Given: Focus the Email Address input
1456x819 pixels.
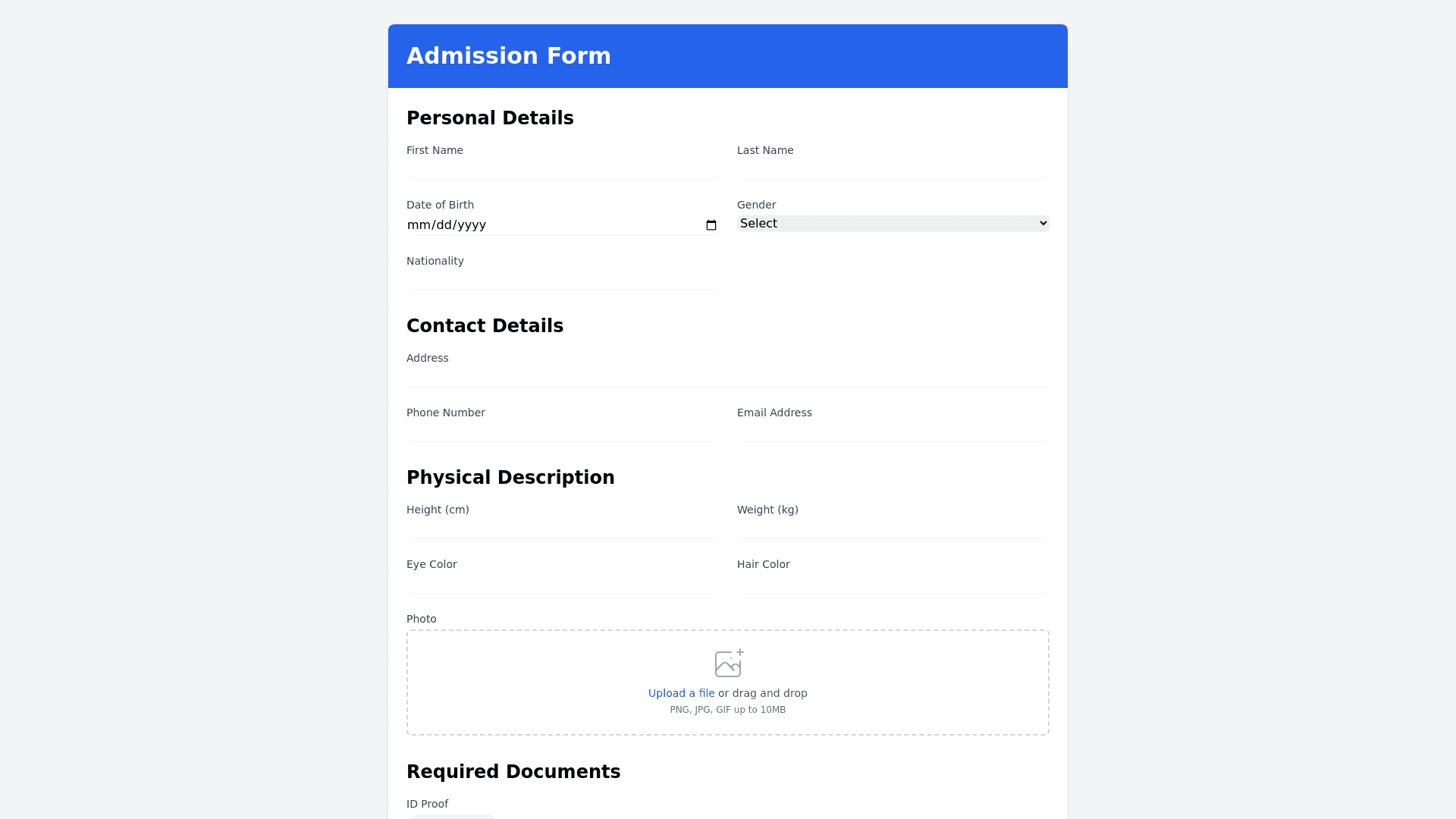Looking at the screenshot, I should point(893,431).
